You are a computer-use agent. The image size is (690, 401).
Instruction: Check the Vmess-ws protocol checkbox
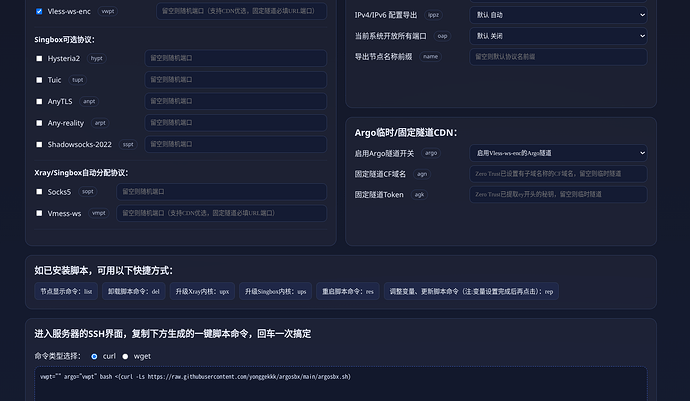pyautogui.click(x=39, y=213)
